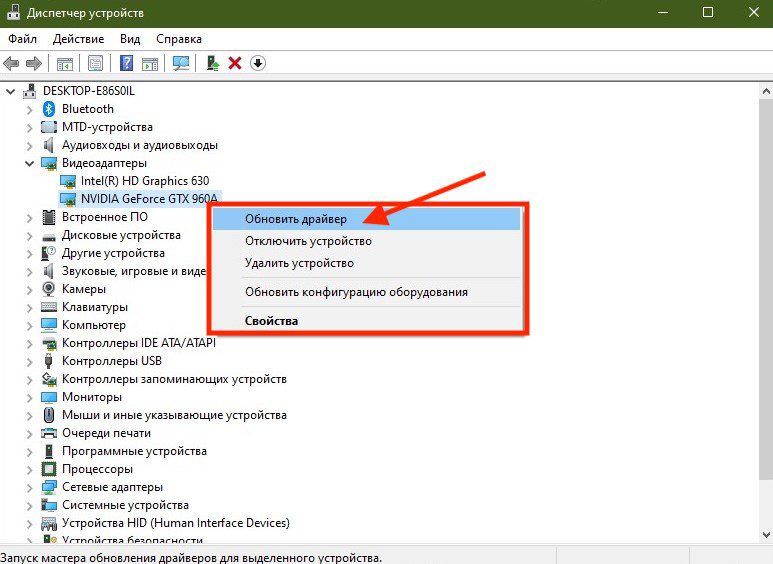The image size is (773, 564).
Task: Click the Properties sheet toolbar icon
Action: pos(96,63)
